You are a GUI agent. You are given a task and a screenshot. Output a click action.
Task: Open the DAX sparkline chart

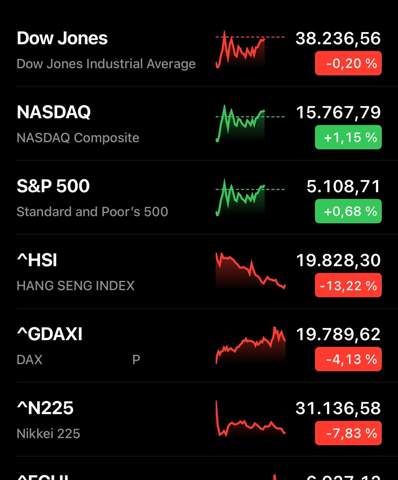pyautogui.click(x=250, y=345)
